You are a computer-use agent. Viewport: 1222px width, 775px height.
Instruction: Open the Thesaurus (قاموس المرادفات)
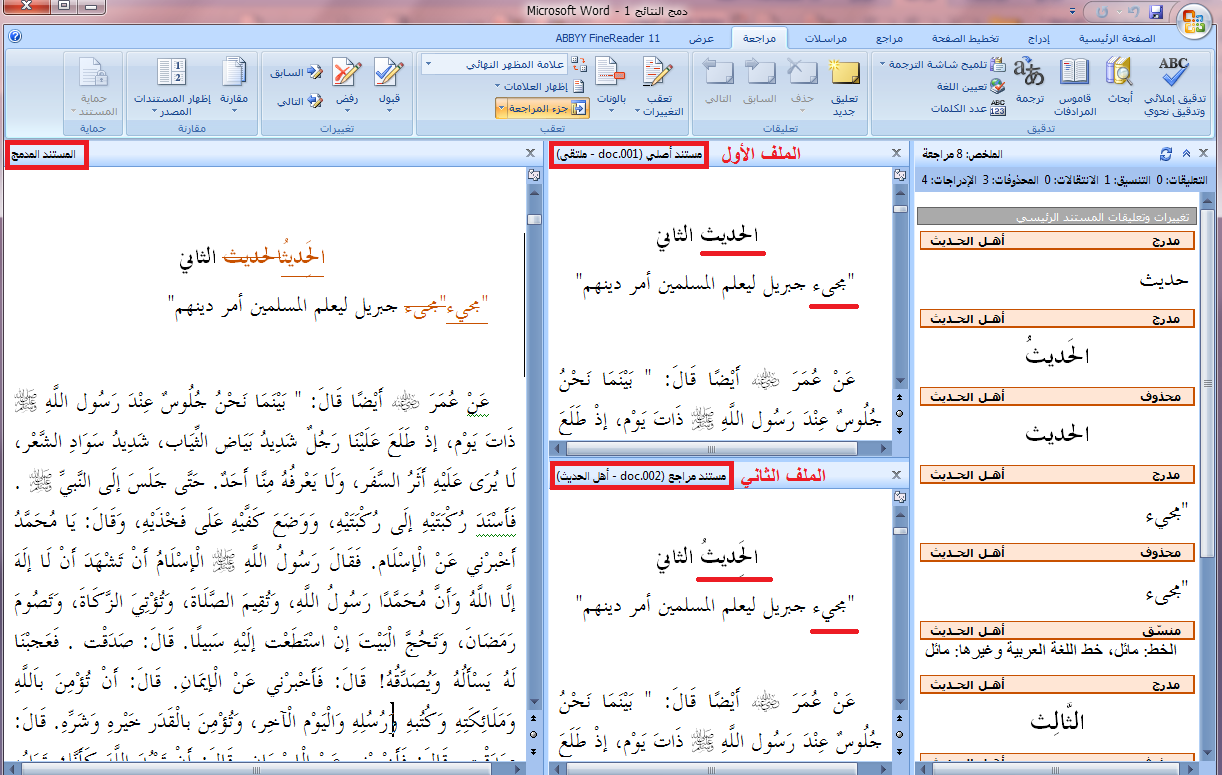[1075, 74]
